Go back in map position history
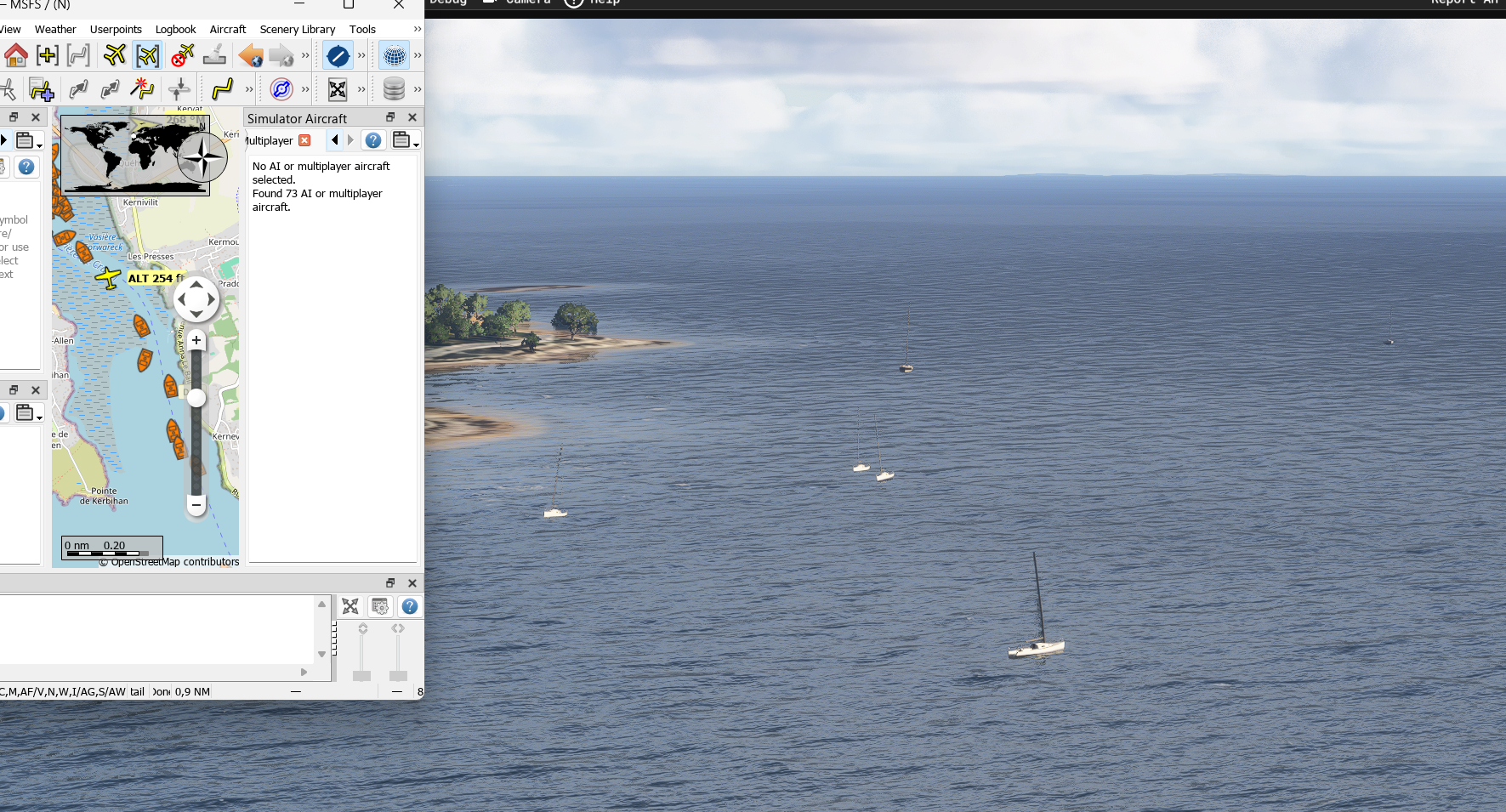The width and height of the screenshot is (1506, 812). pos(250,56)
